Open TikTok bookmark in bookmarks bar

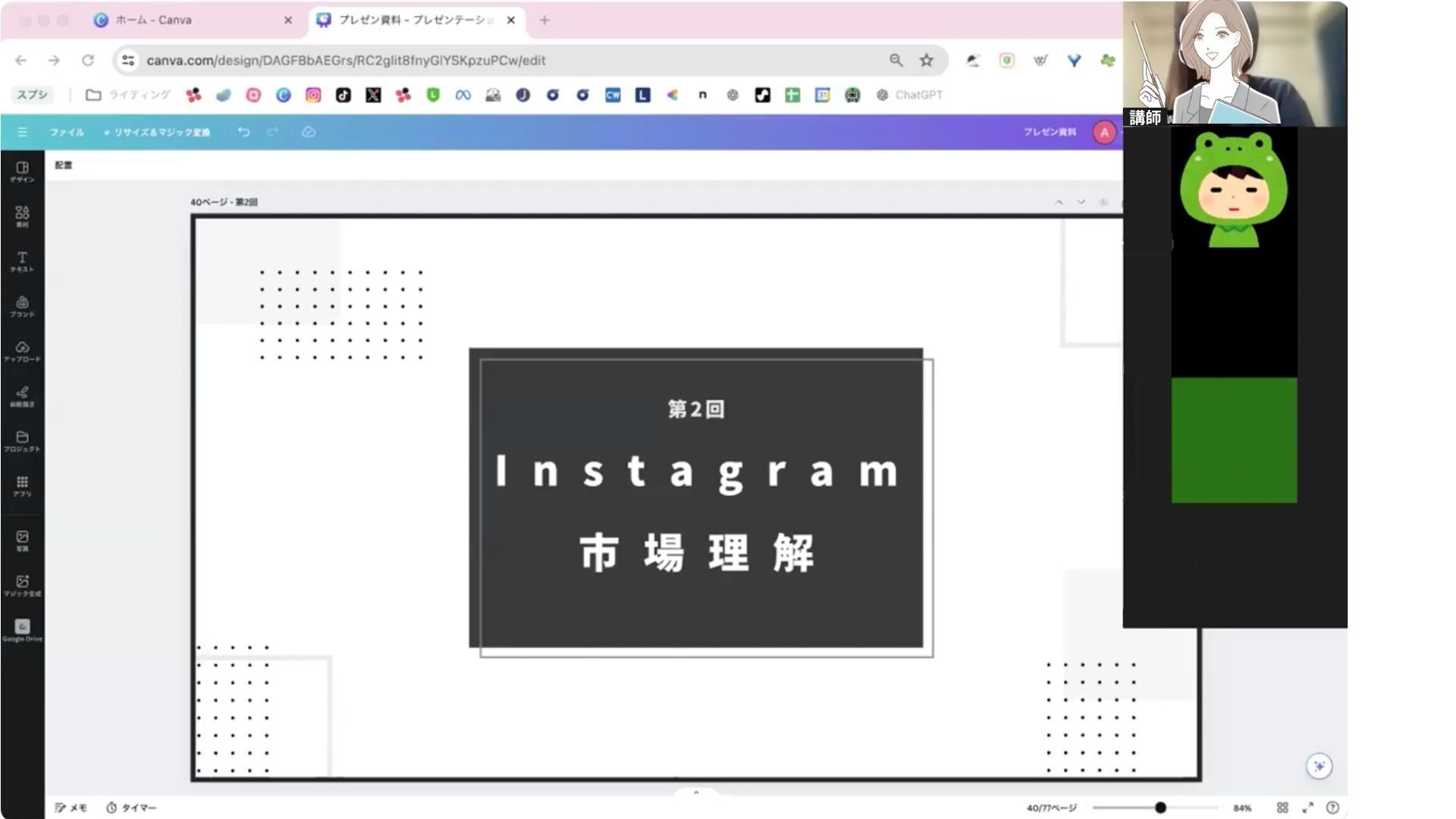[x=343, y=95]
